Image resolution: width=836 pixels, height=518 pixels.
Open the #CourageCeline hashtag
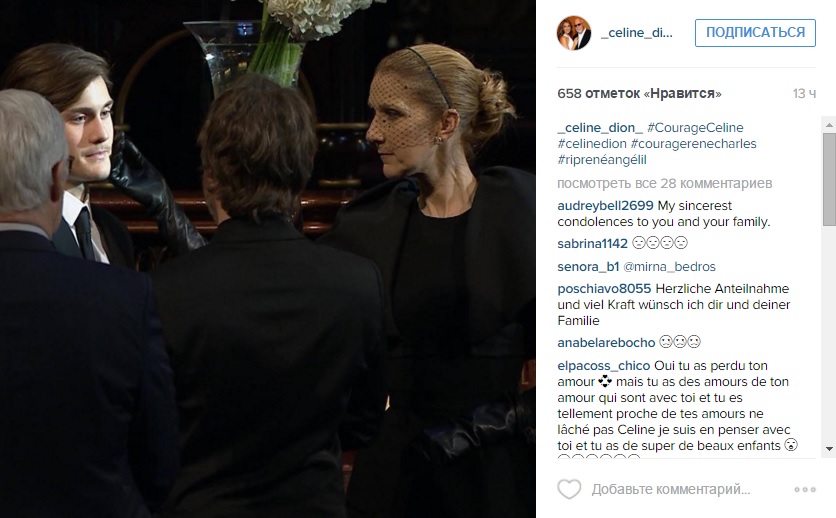tap(695, 128)
